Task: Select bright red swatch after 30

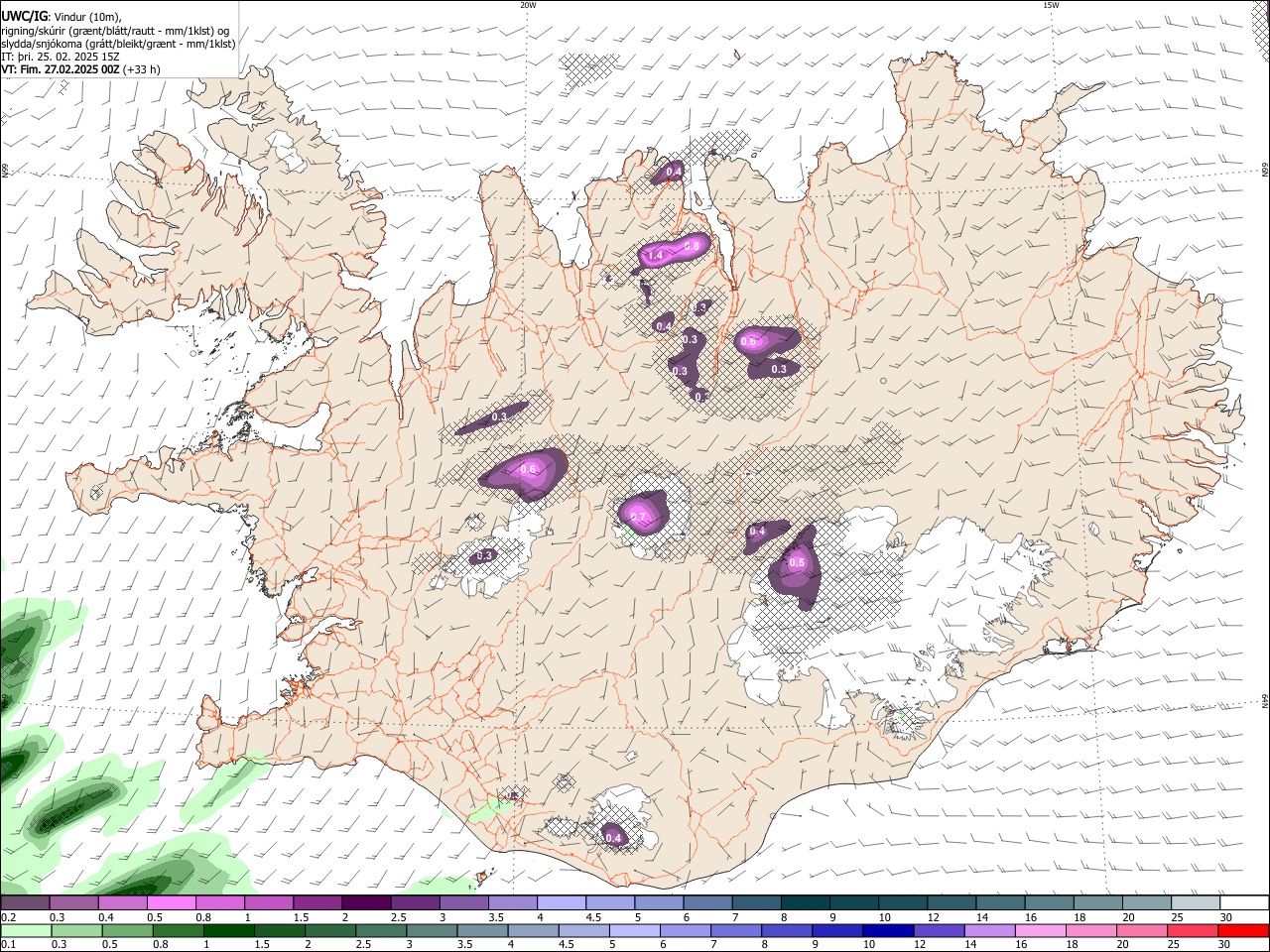Action: click(1244, 930)
